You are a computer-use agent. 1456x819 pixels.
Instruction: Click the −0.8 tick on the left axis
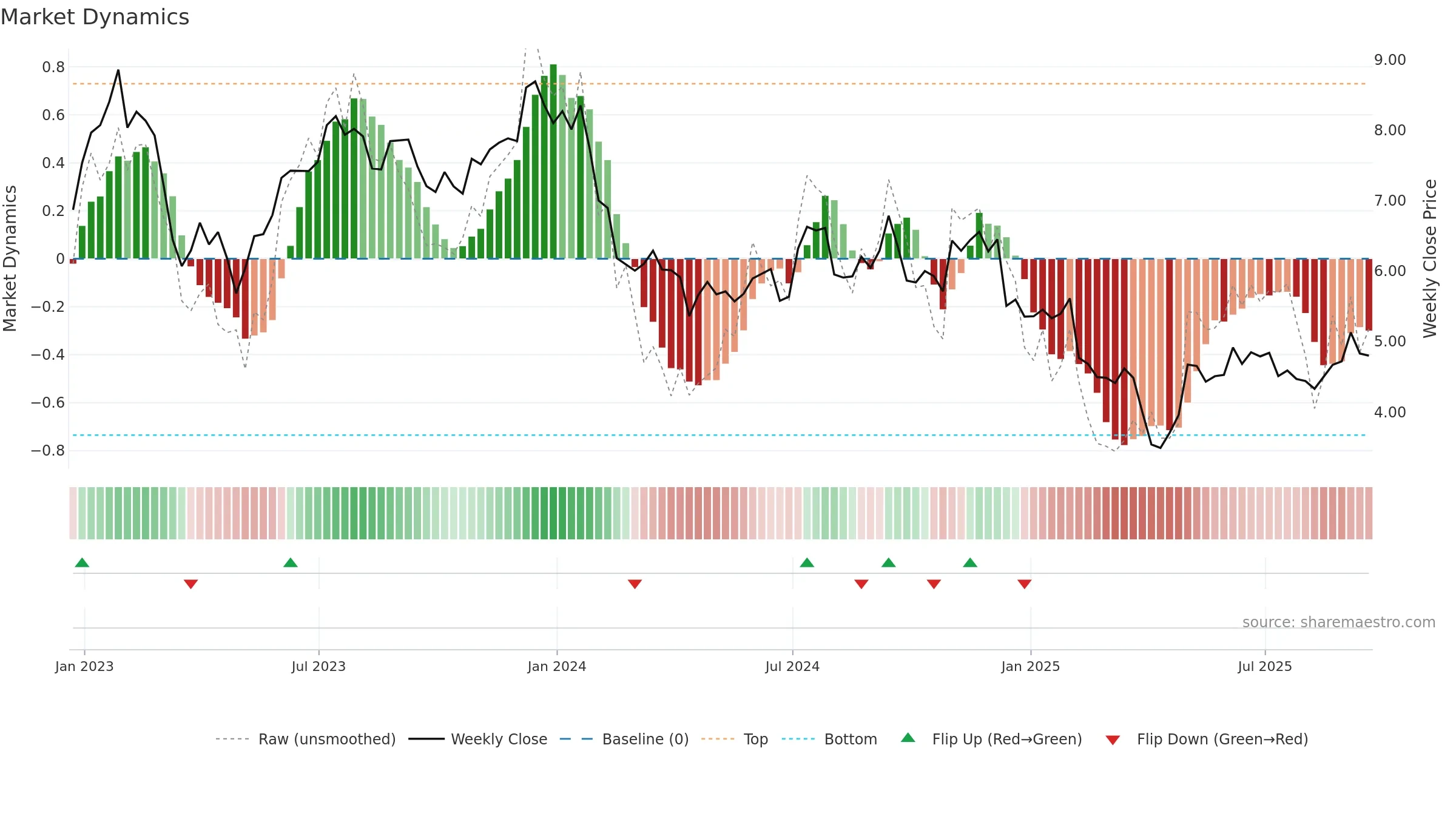tap(48, 450)
